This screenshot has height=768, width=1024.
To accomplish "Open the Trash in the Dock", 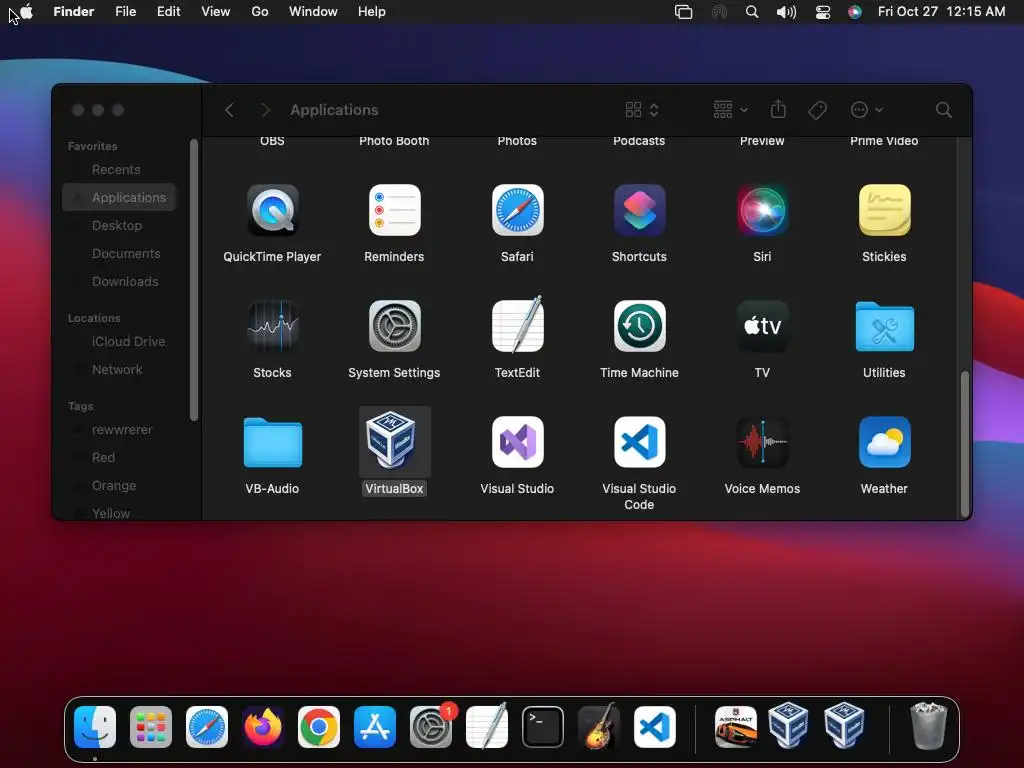I will 928,726.
